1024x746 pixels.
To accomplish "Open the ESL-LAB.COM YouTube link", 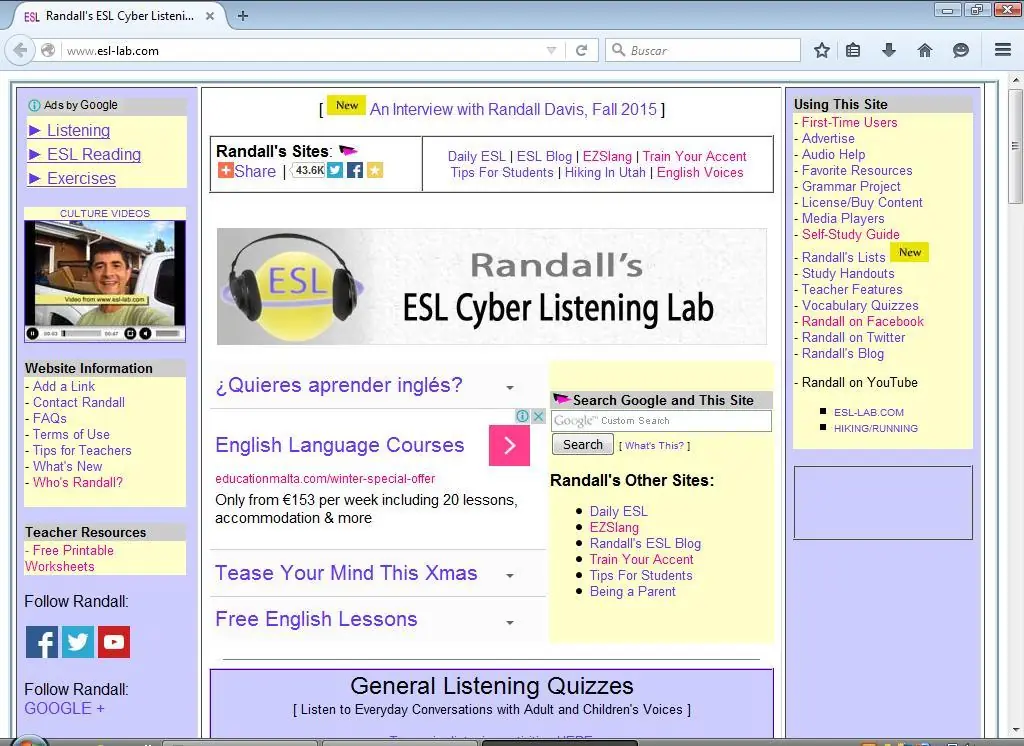I will coord(869,413).
